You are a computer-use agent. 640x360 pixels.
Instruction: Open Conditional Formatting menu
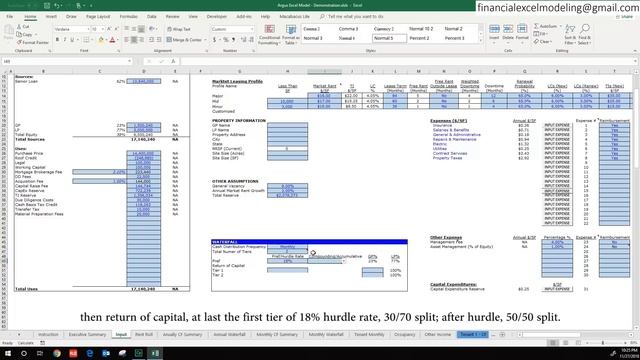coord(269,34)
